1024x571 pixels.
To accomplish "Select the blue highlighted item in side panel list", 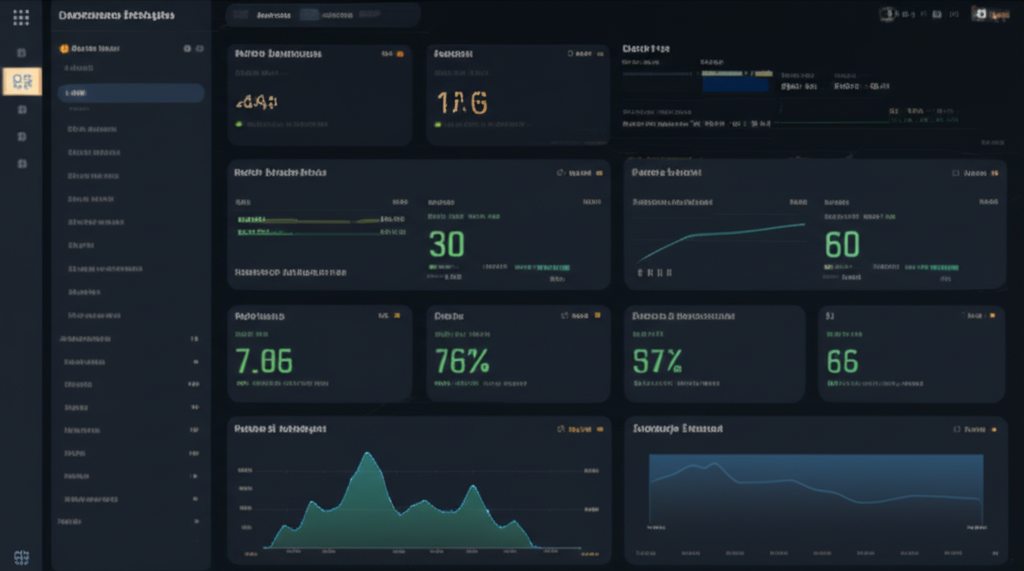I will (x=130, y=93).
